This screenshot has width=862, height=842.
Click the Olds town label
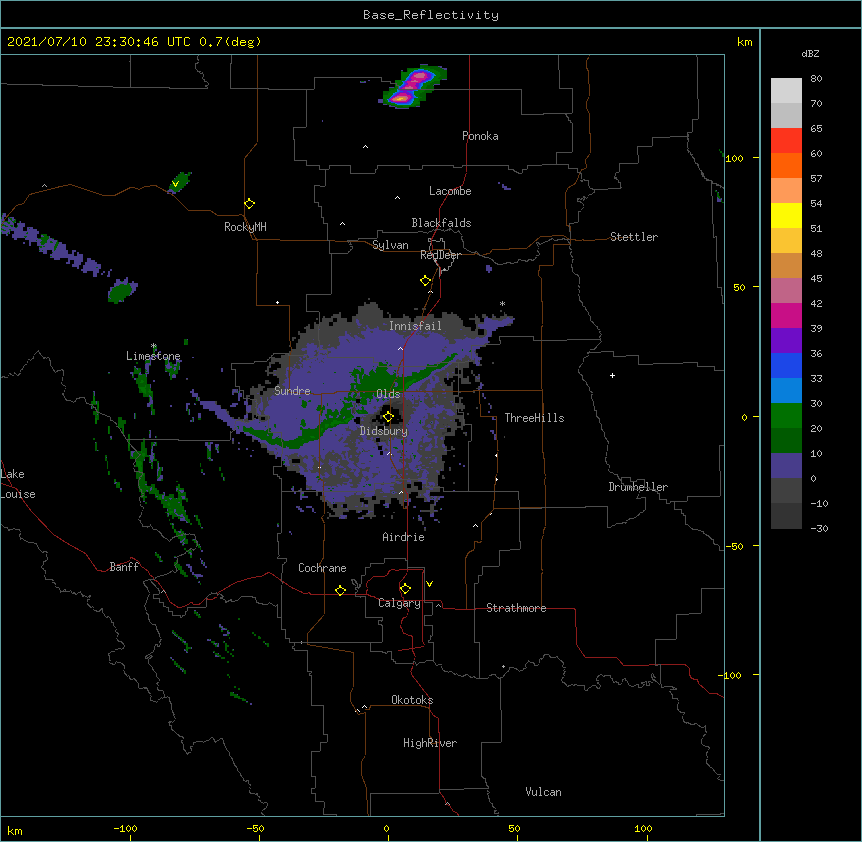pos(388,394)
